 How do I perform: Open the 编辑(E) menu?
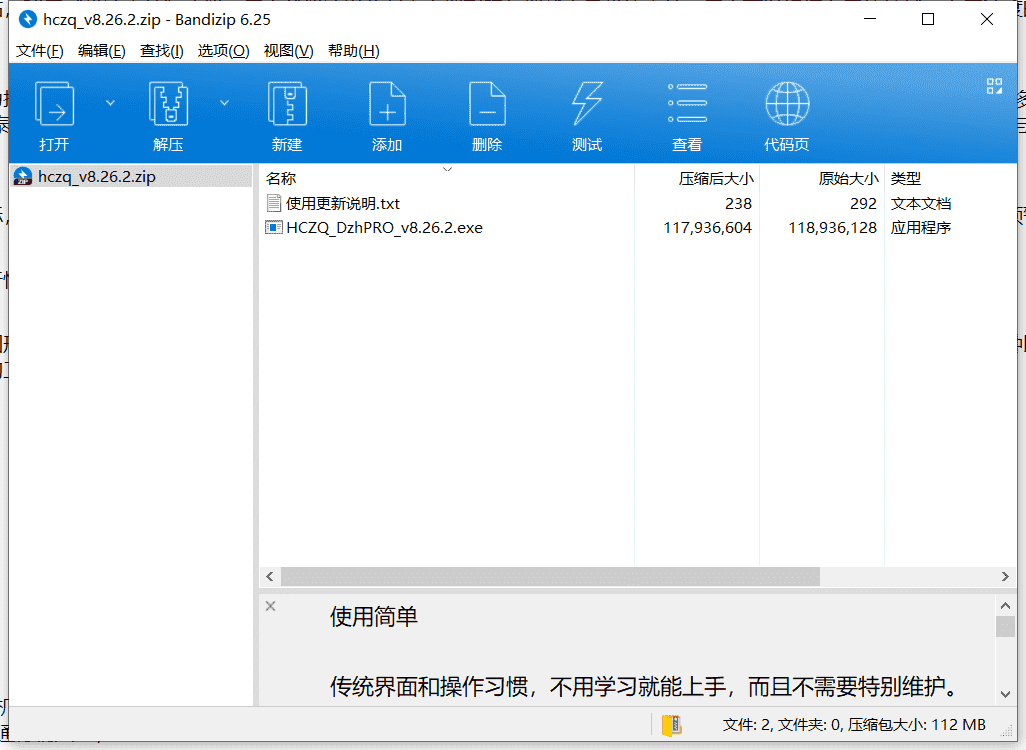point(101,51)
